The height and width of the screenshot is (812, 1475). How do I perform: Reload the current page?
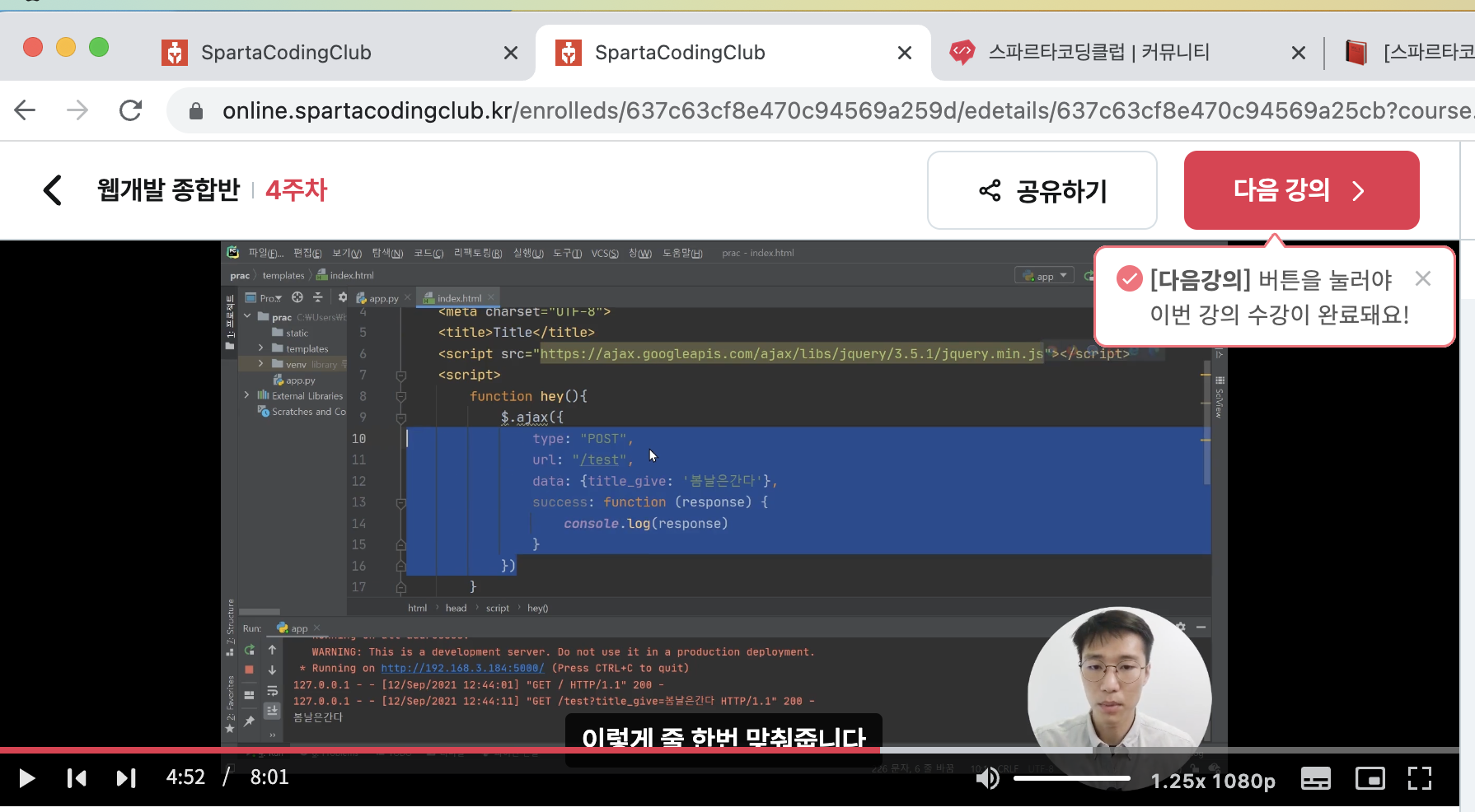131,110
